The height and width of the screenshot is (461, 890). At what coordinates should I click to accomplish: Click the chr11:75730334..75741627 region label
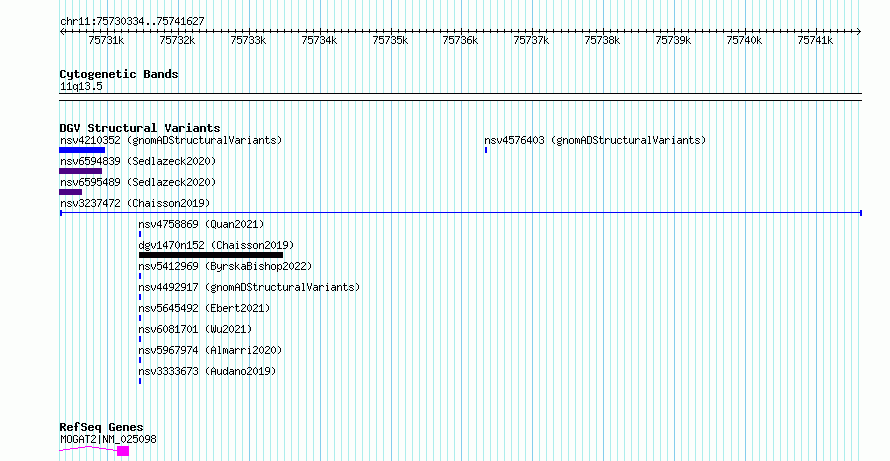coord(132,22)
